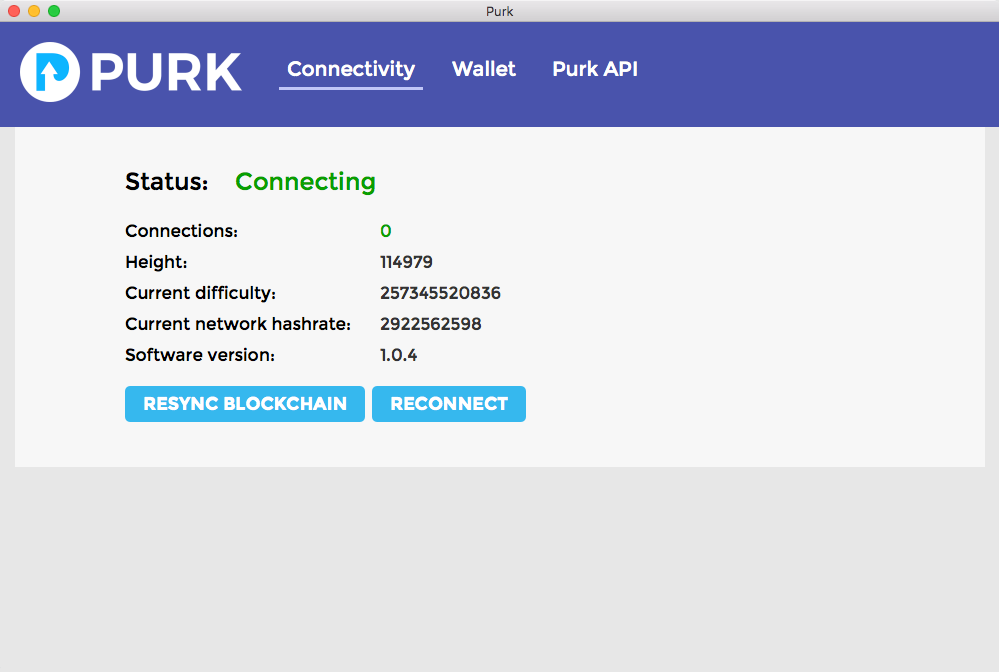This screenshot has width=999, height=672.
Task: Click the PURK wordmark in header
Action: point(166,72)
